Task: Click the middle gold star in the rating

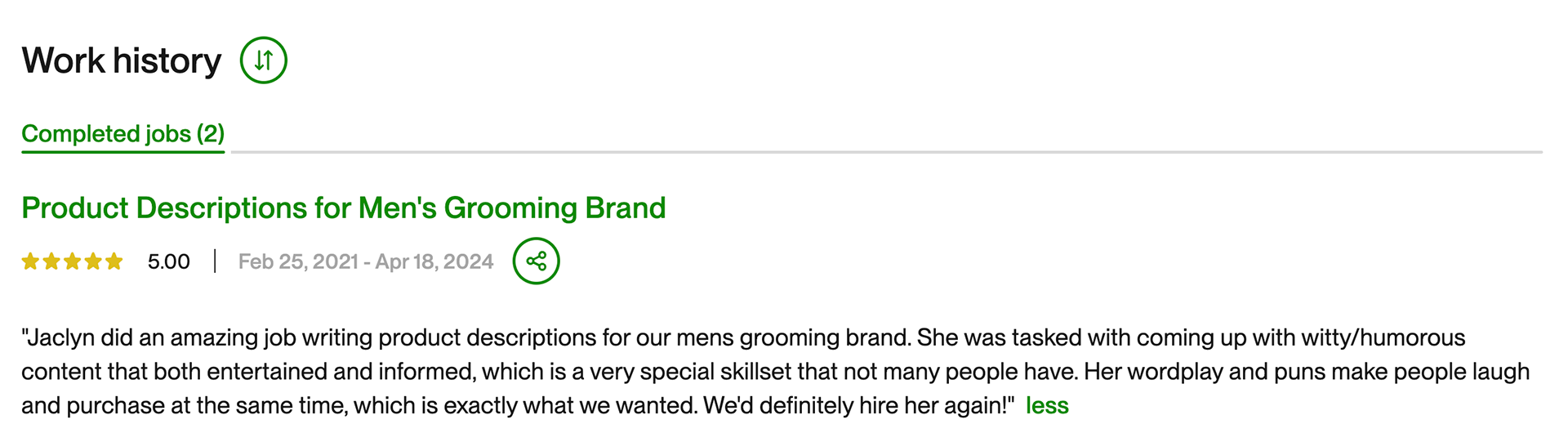Action: [x=73, y=261]
